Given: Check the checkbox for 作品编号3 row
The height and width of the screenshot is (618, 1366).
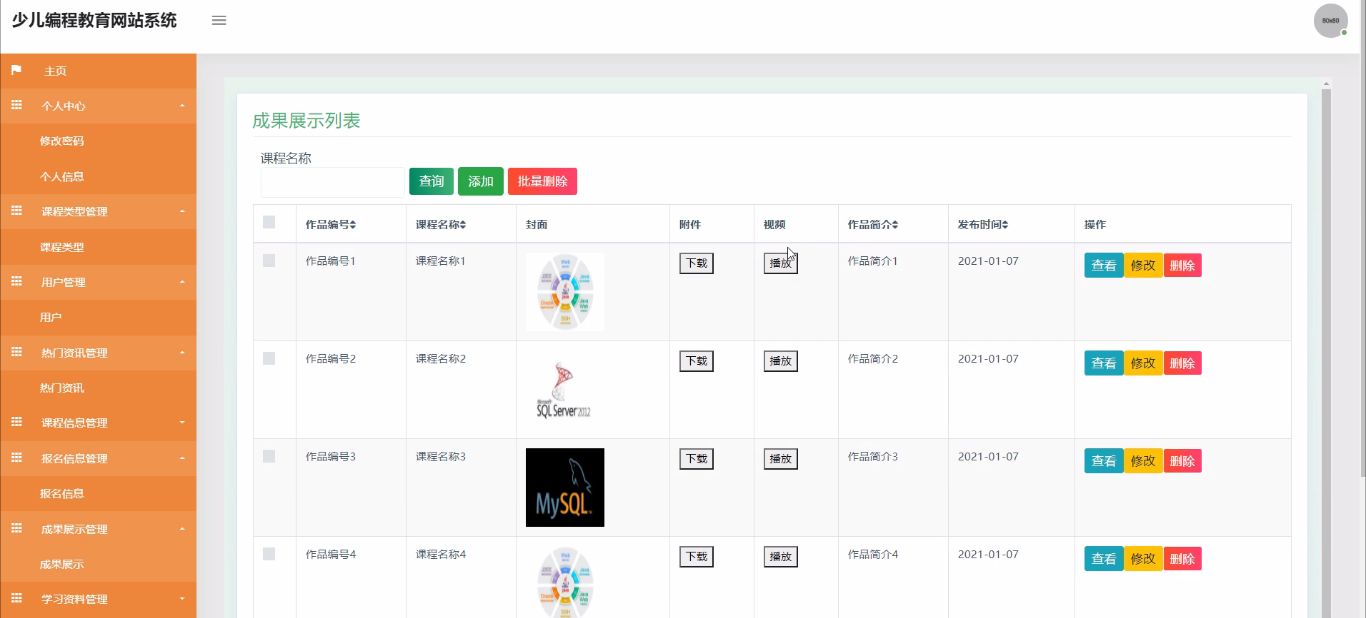Looking at the screenshot, I should (x=269, y=456).
